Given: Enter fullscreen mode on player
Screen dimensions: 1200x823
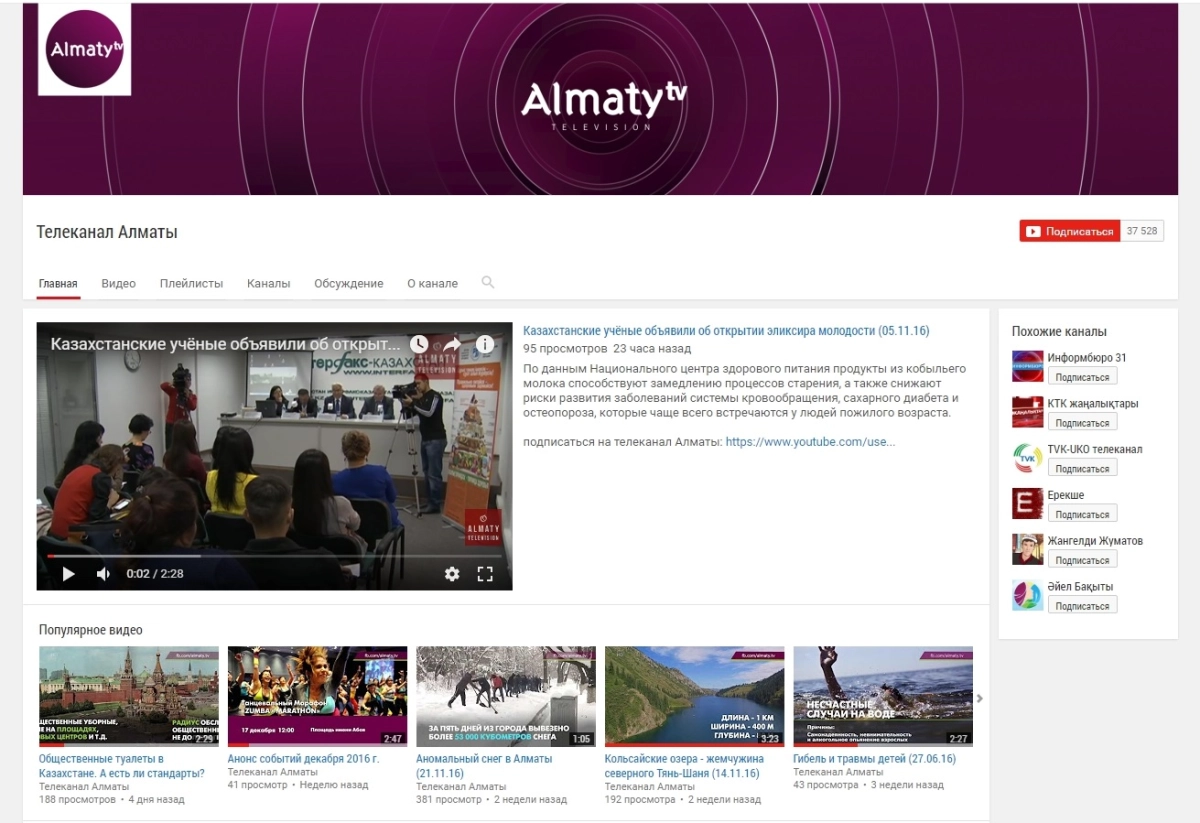Looking at the screenshot, I should pos(485,574).
